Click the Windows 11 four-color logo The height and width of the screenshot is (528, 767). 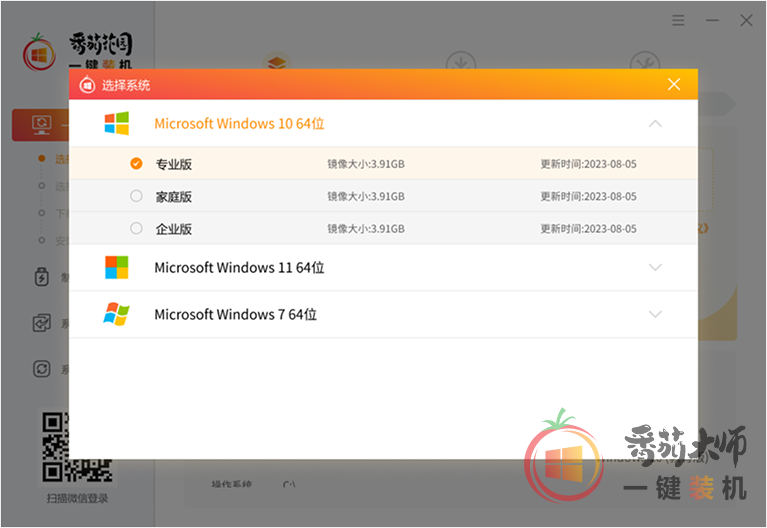coord(117,268)
